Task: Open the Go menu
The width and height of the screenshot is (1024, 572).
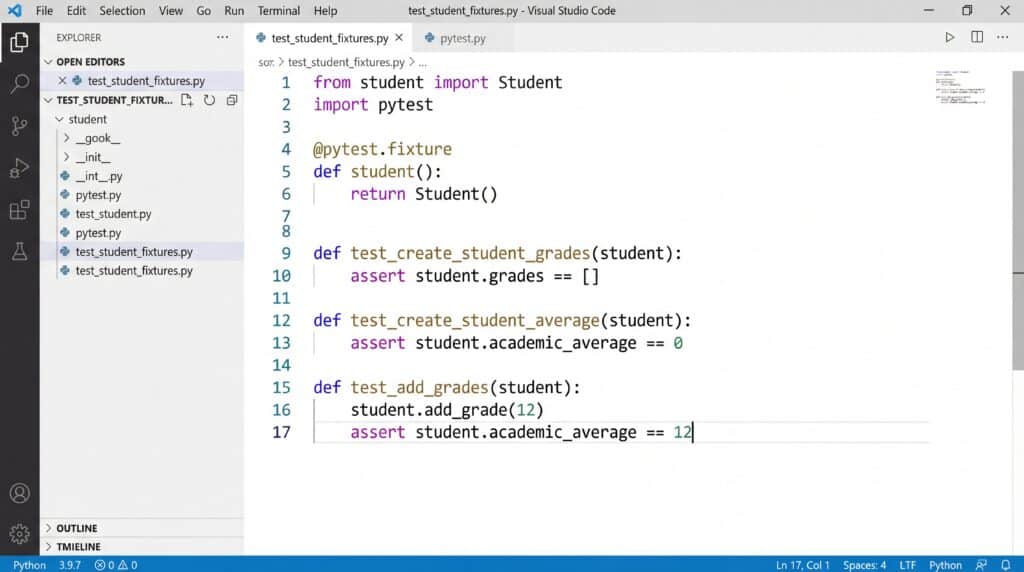Action: (x=204, y=10)
